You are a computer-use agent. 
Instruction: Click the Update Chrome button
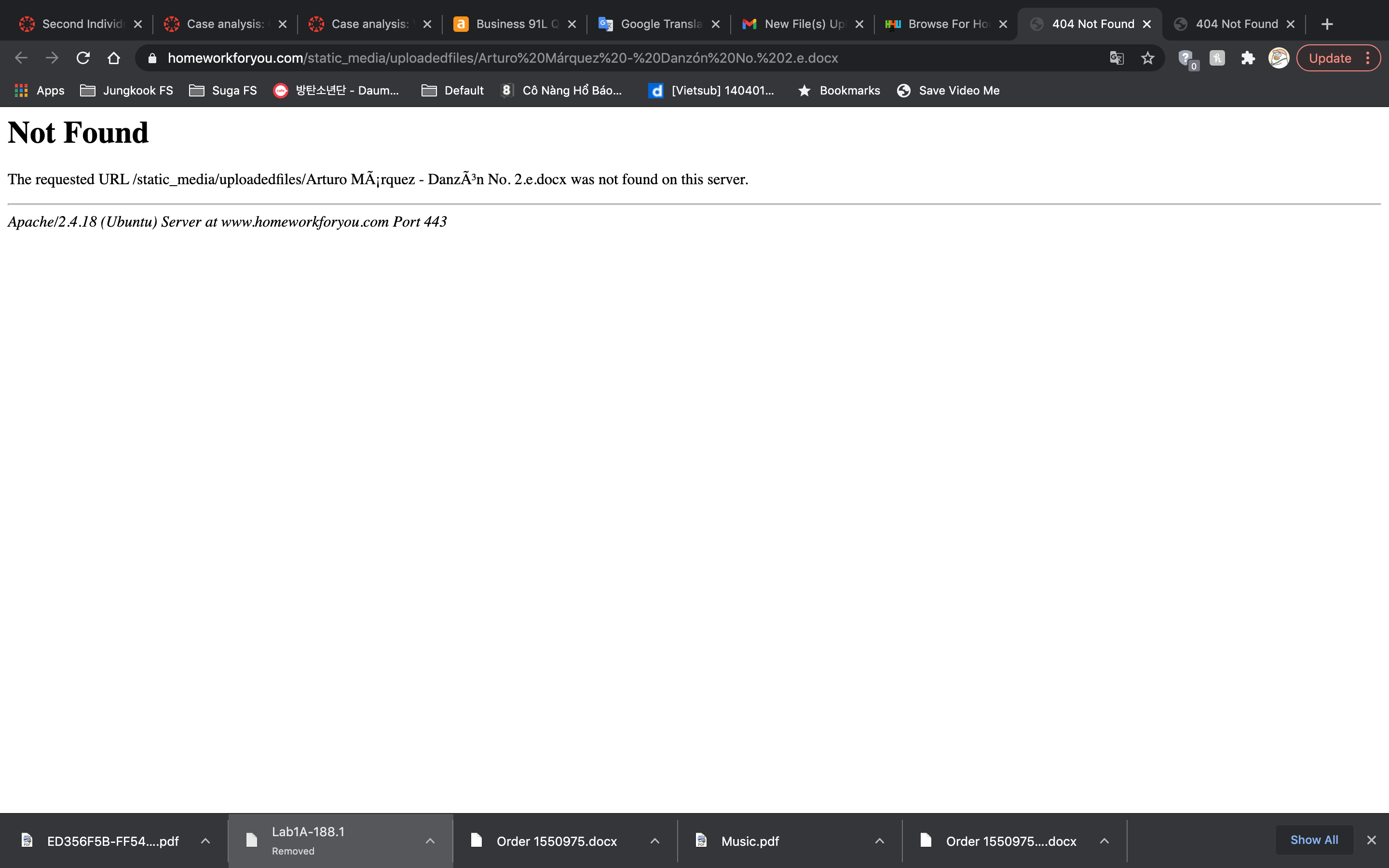(1330, 58)
